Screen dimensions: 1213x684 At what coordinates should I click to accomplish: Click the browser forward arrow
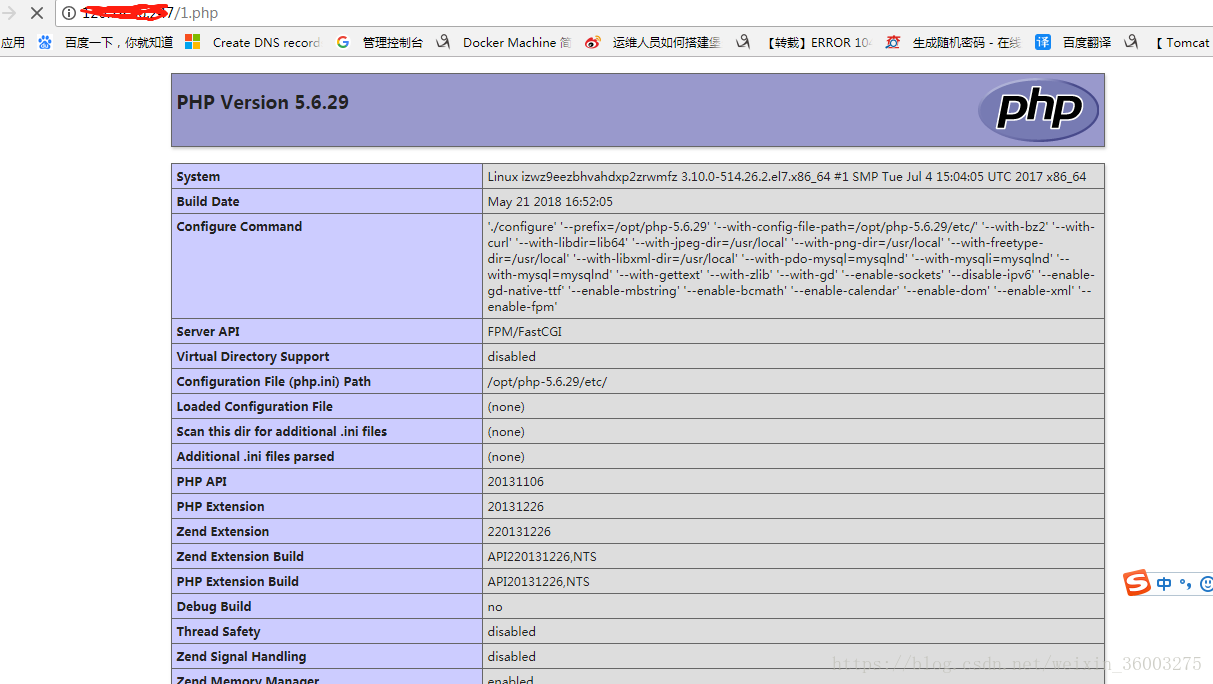tap(8, 13)
